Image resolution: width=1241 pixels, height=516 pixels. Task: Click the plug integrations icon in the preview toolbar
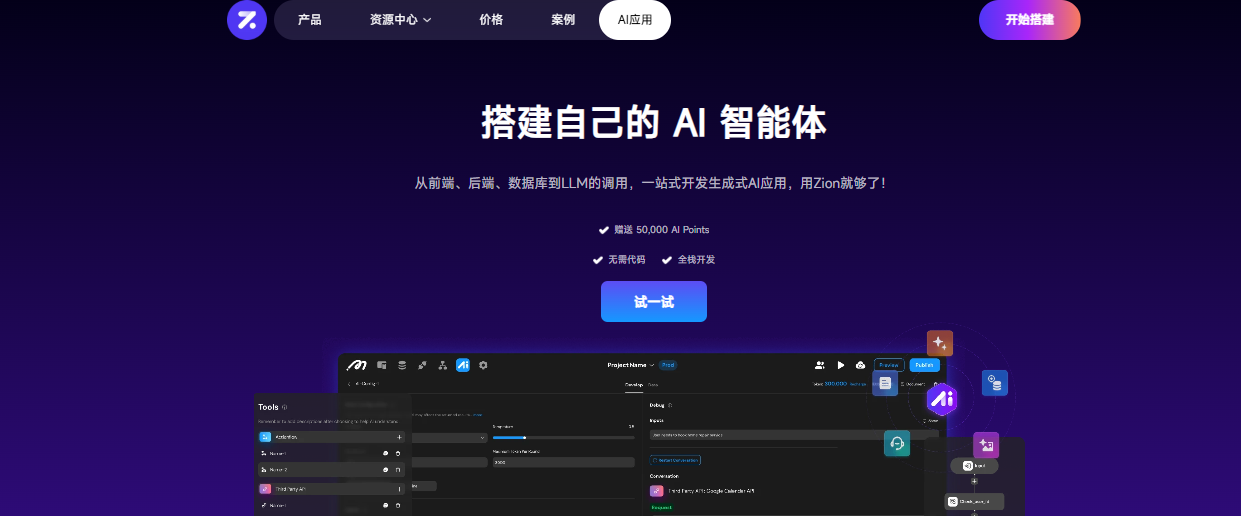pyautogui.click(x=422, y=365)
